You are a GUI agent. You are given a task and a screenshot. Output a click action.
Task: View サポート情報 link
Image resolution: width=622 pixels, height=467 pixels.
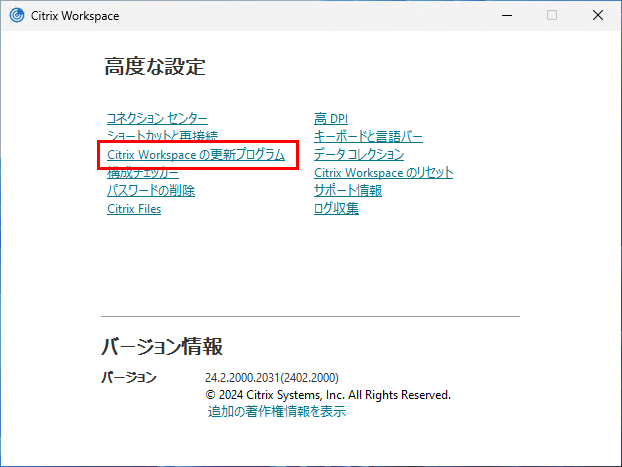[x=347, y=191]
